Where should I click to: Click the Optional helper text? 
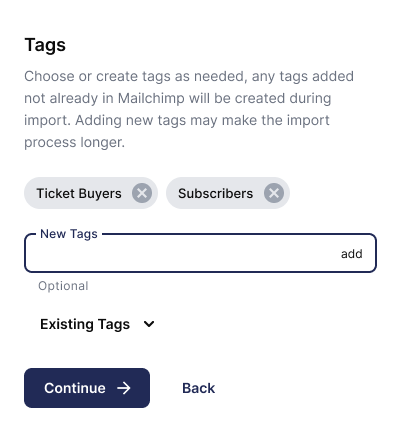point(63,286)
